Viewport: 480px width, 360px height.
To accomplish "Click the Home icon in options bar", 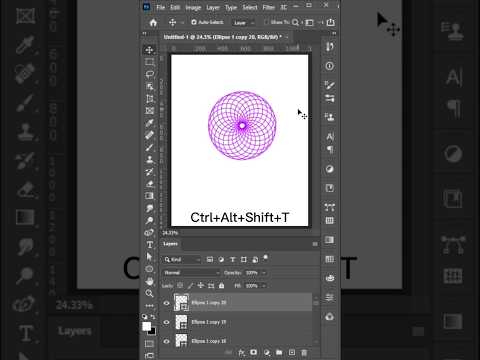I will (153, 23).
